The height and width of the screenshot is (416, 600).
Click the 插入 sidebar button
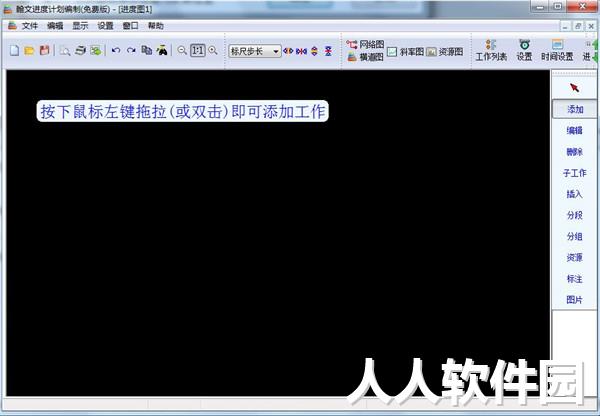[x=575, y=194]
